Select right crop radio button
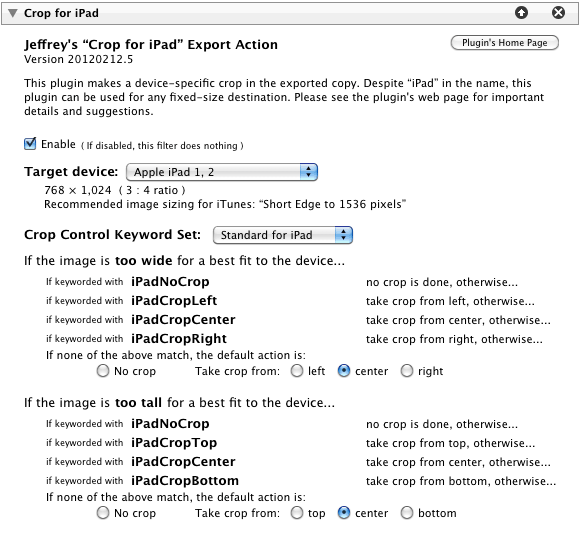 pyautogui.click(x=407, y=371)
